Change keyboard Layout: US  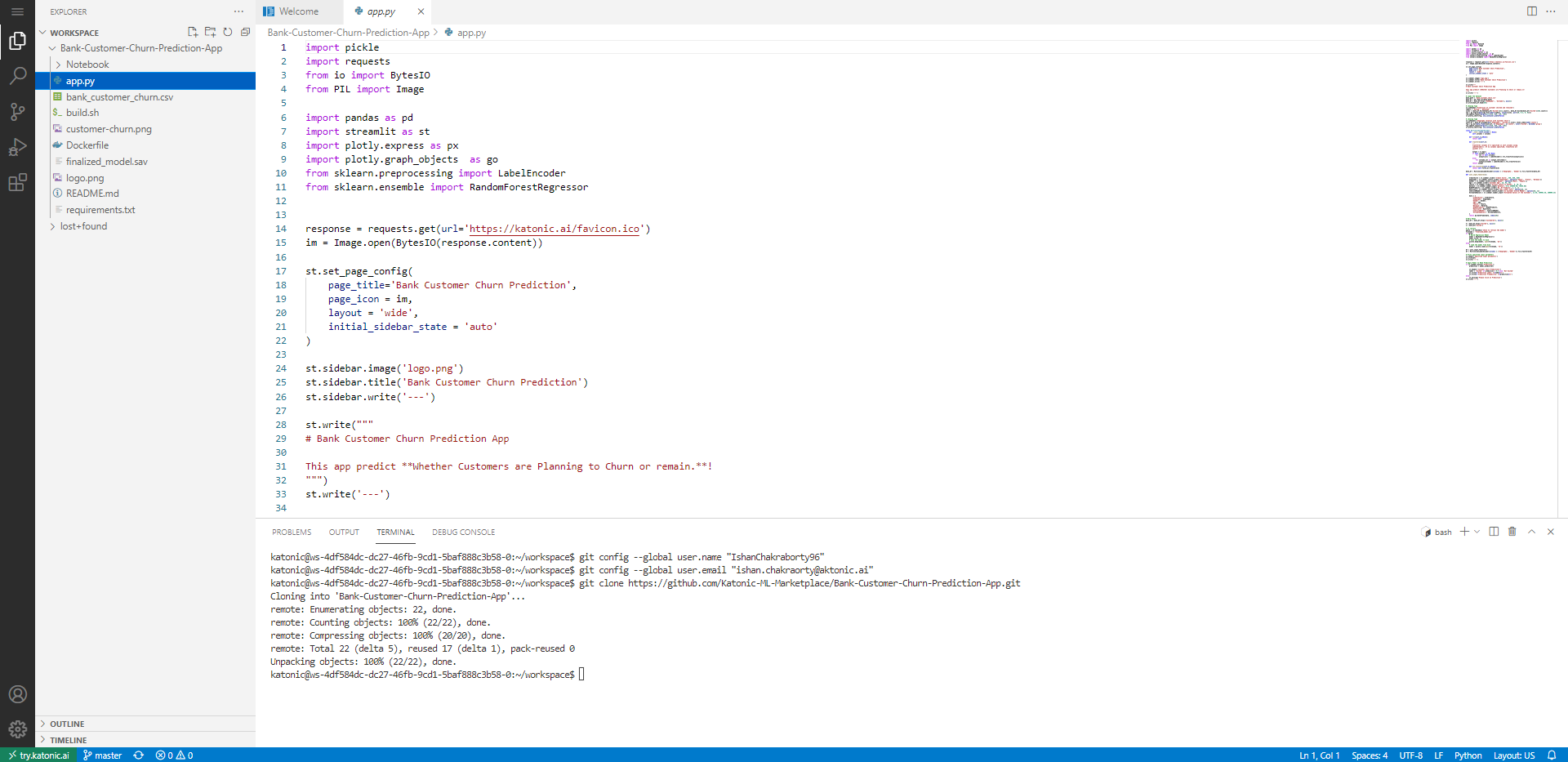tap(1514, 755)
